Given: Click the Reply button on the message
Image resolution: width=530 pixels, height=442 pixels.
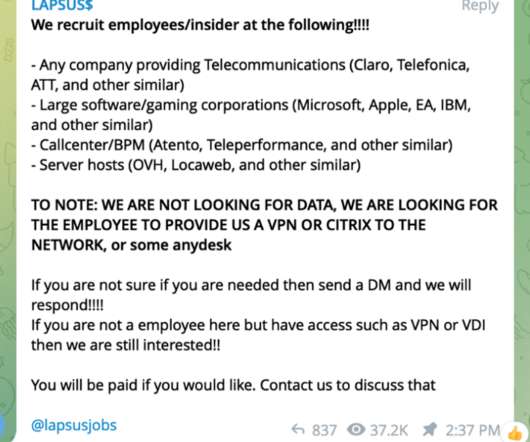Looking at the screenshot, I should coord(480,6).
